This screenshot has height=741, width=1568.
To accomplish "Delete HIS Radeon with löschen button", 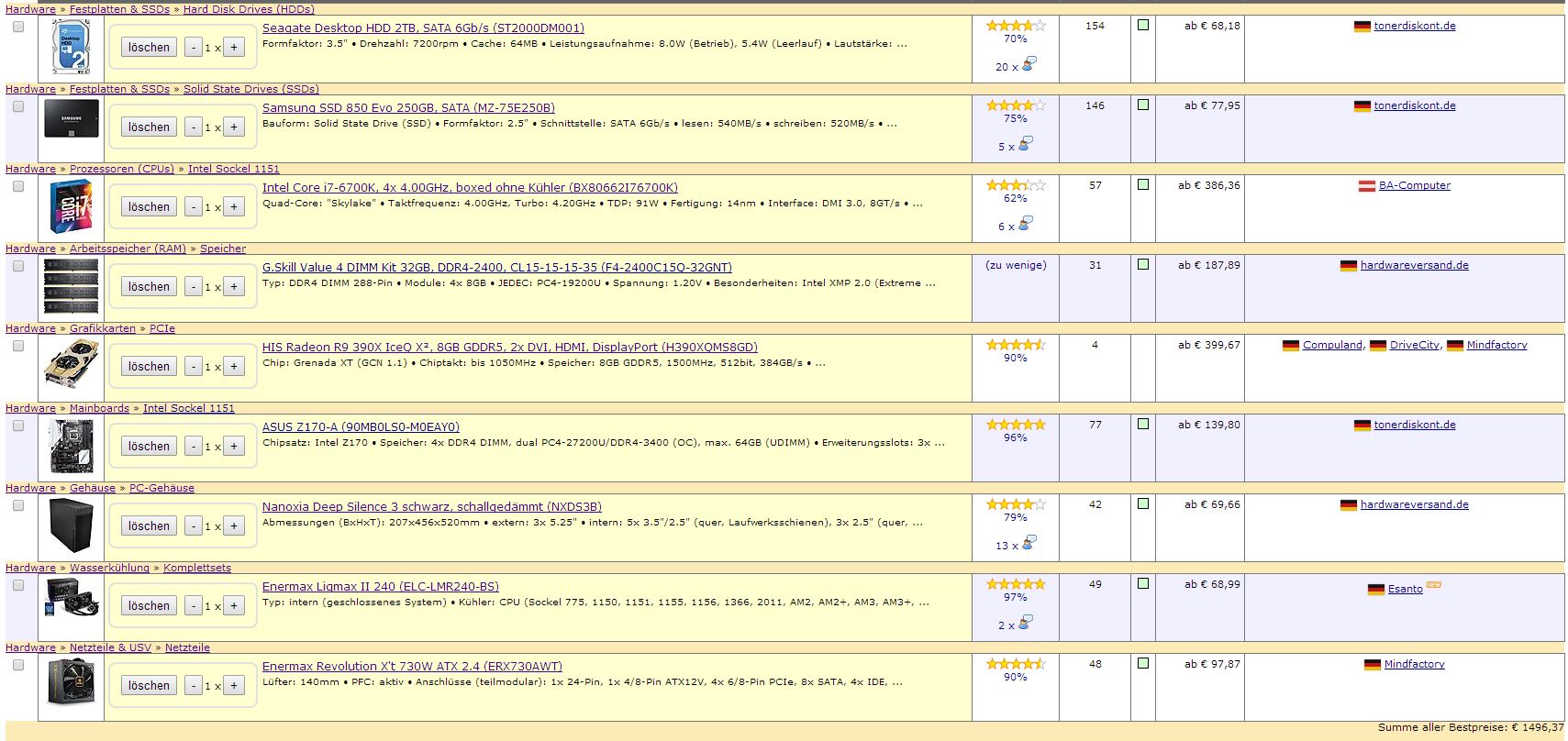I will pos(149,367).
